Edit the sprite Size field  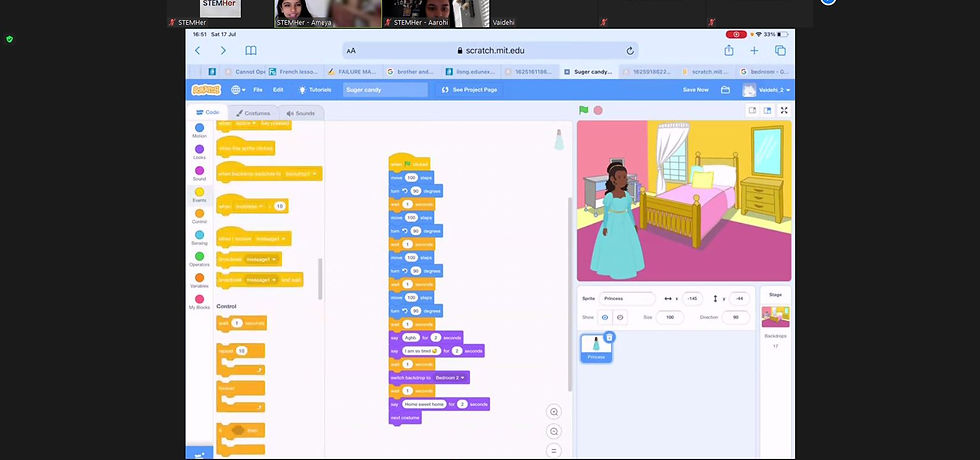(670, 318)
